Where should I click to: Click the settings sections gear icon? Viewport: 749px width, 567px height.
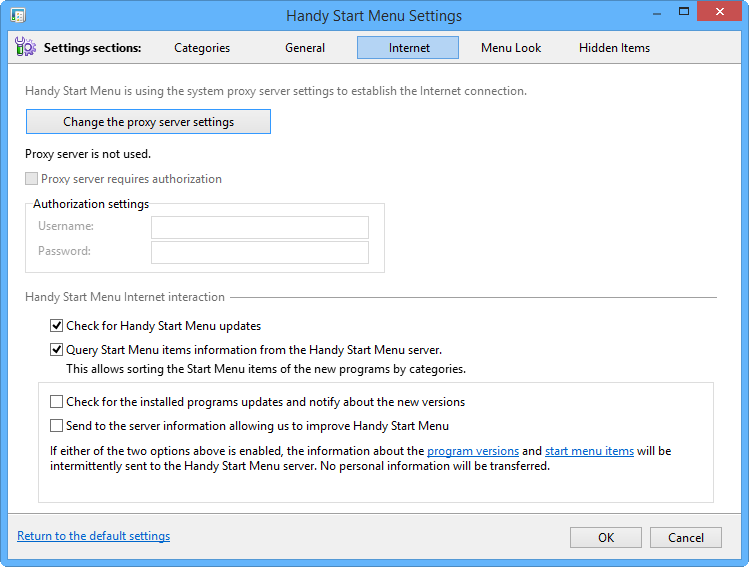(x=25, y=47)
